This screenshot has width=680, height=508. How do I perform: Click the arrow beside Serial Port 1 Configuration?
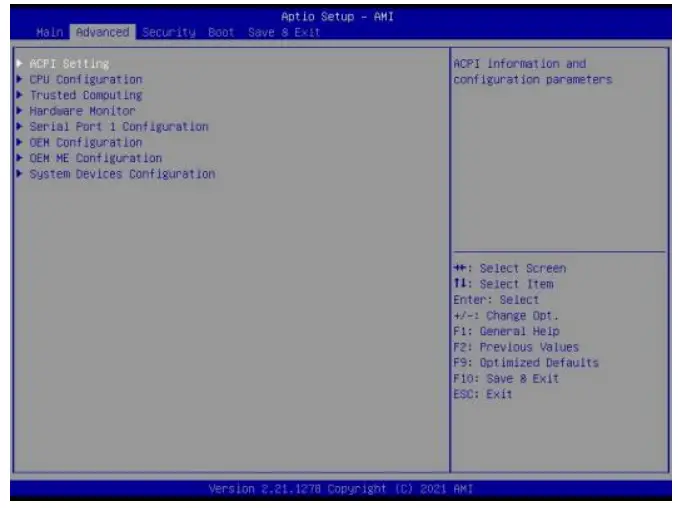click(20, 126)
